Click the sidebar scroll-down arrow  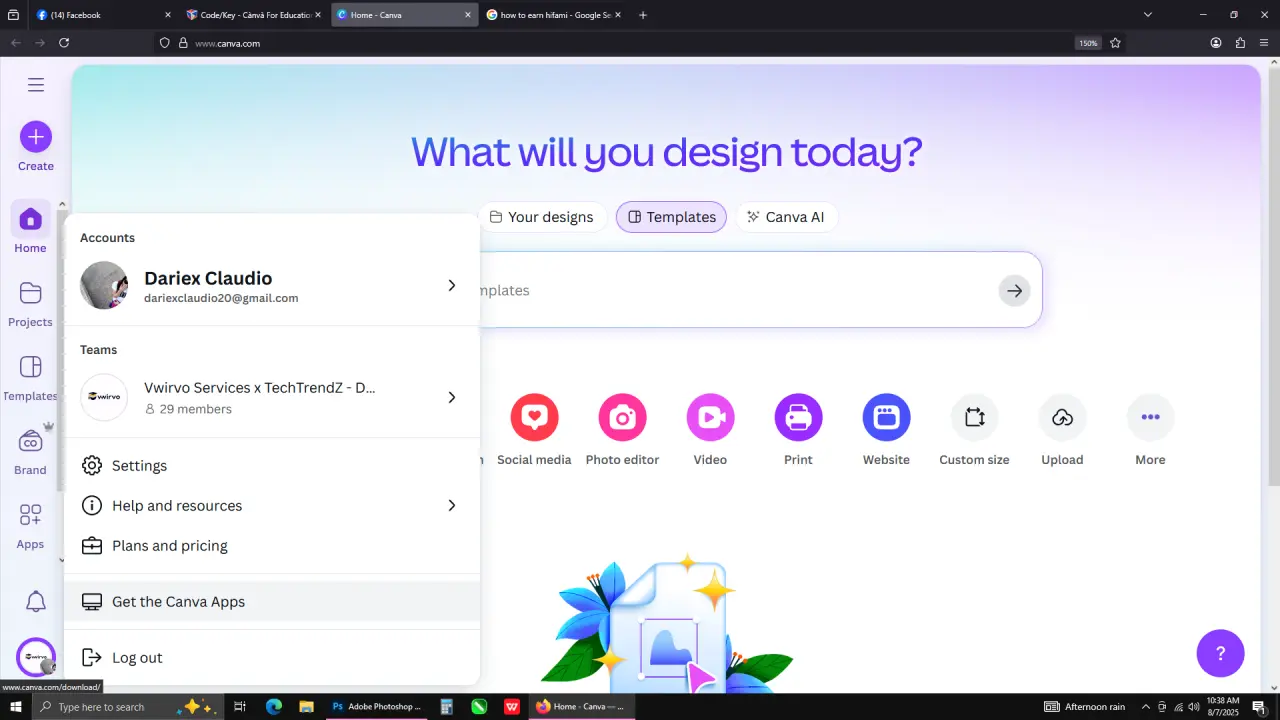pos(61,561)
